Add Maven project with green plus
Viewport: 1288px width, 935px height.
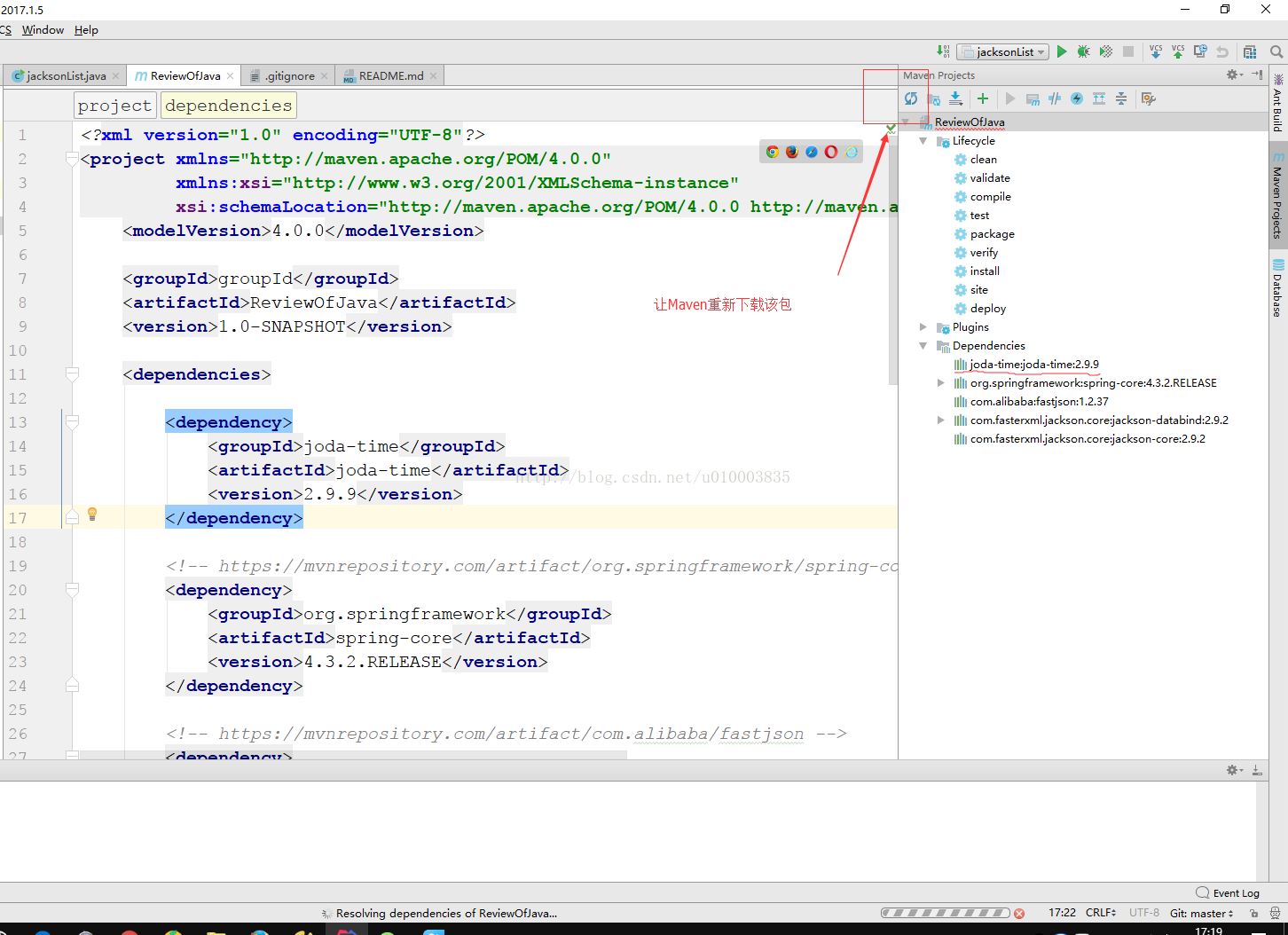pyautogui.click(x=982, y=98)
